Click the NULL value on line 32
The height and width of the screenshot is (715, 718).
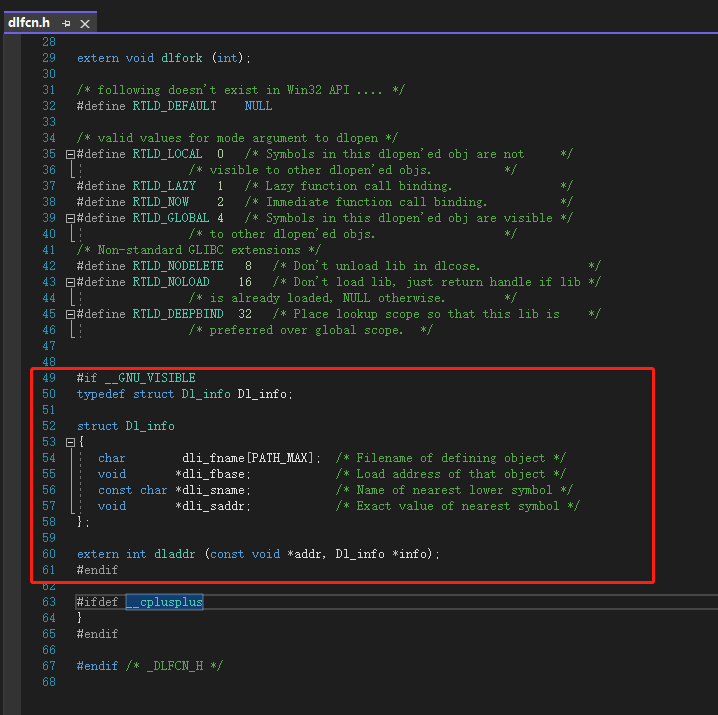[258, 106]
